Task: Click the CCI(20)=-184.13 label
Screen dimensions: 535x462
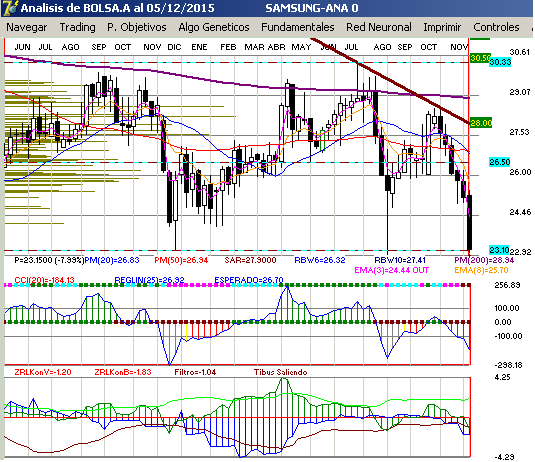Action: pyautogui.click(x=44, y=280)
